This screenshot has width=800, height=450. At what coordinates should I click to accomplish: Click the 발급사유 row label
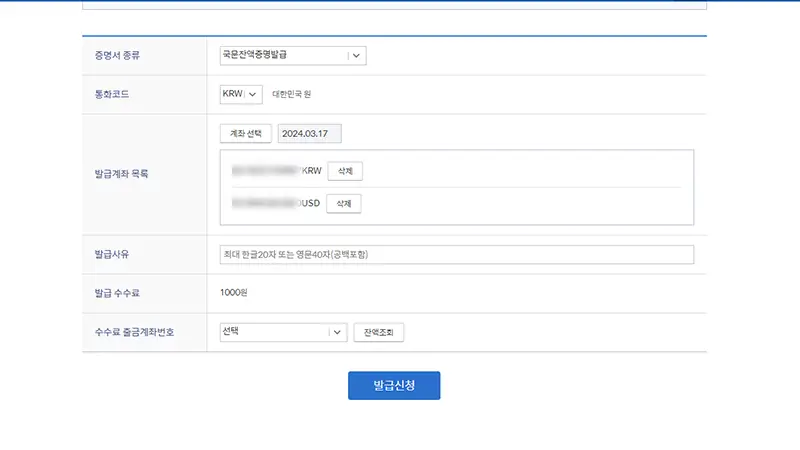112,254
